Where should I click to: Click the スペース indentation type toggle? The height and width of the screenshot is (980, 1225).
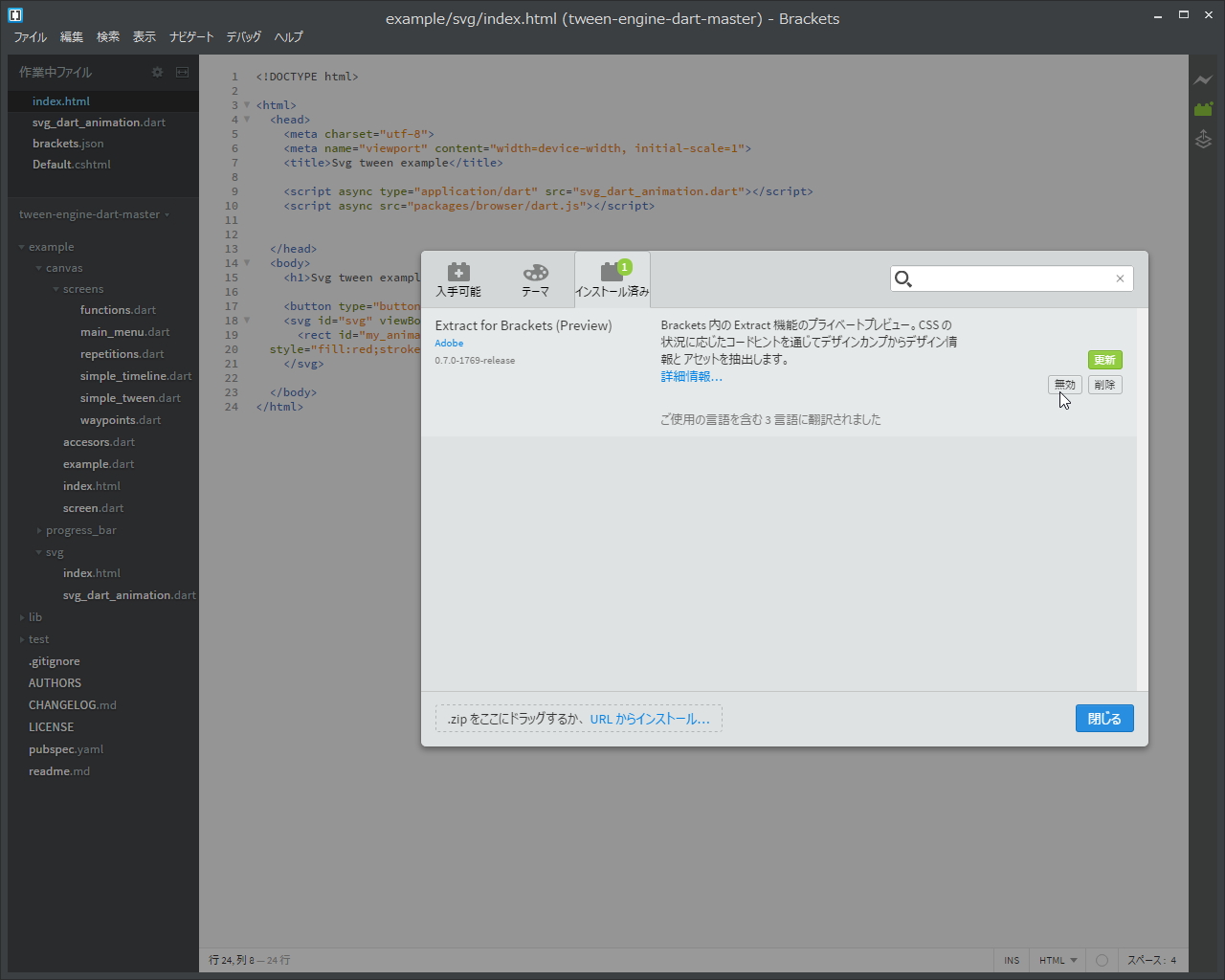pyautogui.click(x=1146, y=960)
